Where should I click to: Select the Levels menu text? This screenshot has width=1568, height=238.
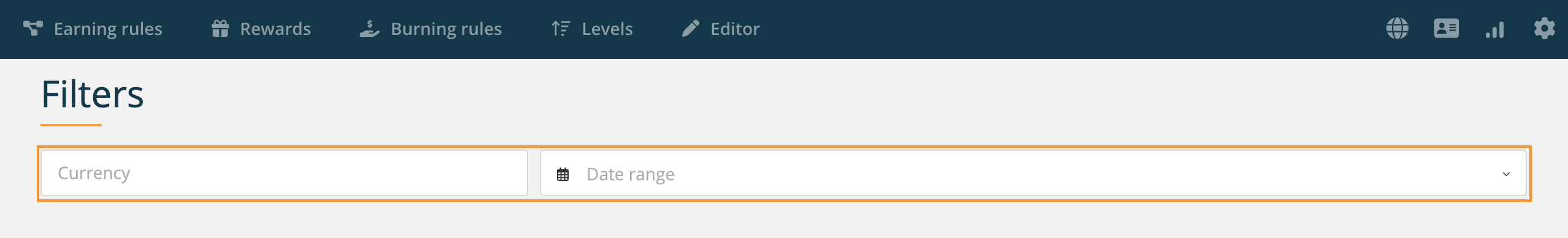tap(607, 29)
